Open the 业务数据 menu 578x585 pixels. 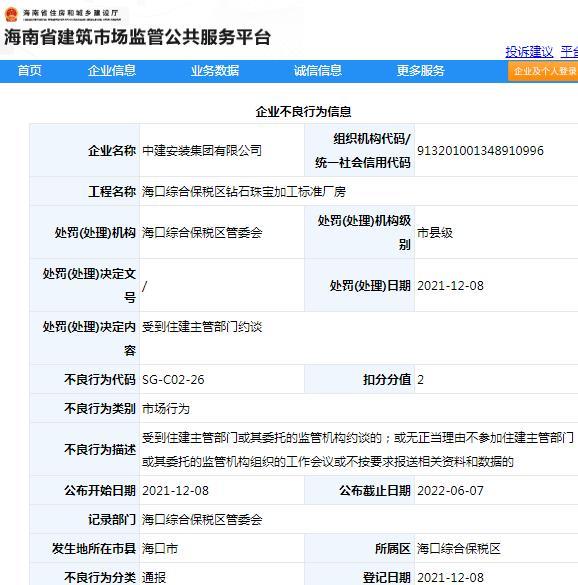215,71
